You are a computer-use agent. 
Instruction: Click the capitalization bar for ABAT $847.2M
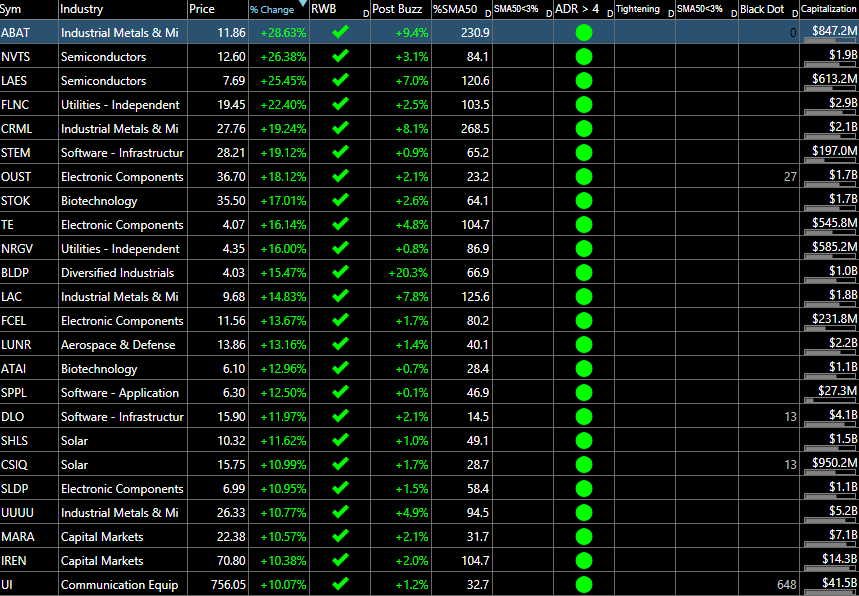(829, 40)
